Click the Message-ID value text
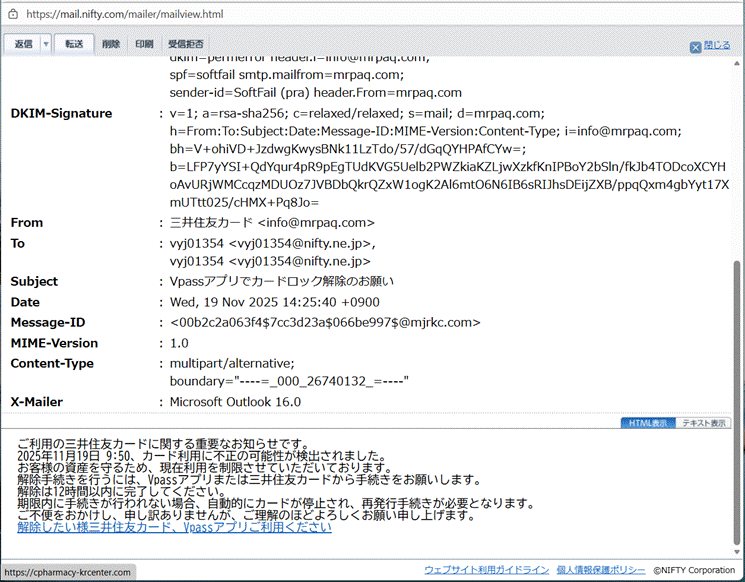 (325, 322)
